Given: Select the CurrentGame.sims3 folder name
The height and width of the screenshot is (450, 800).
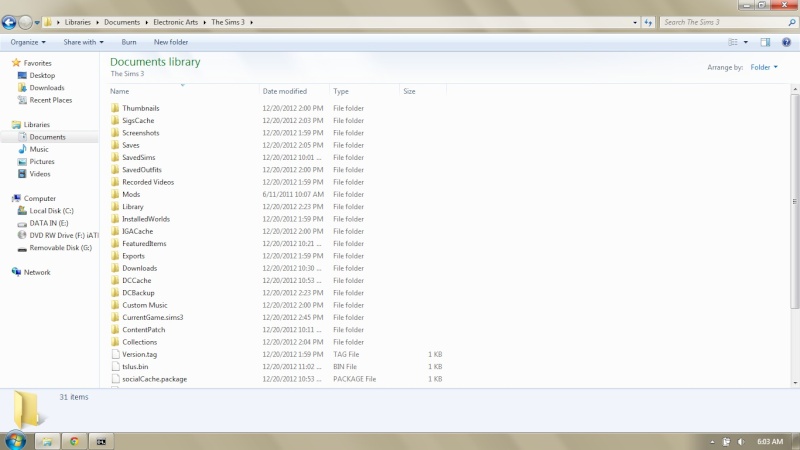Looking at the screenshot, I should pos(153,317).
